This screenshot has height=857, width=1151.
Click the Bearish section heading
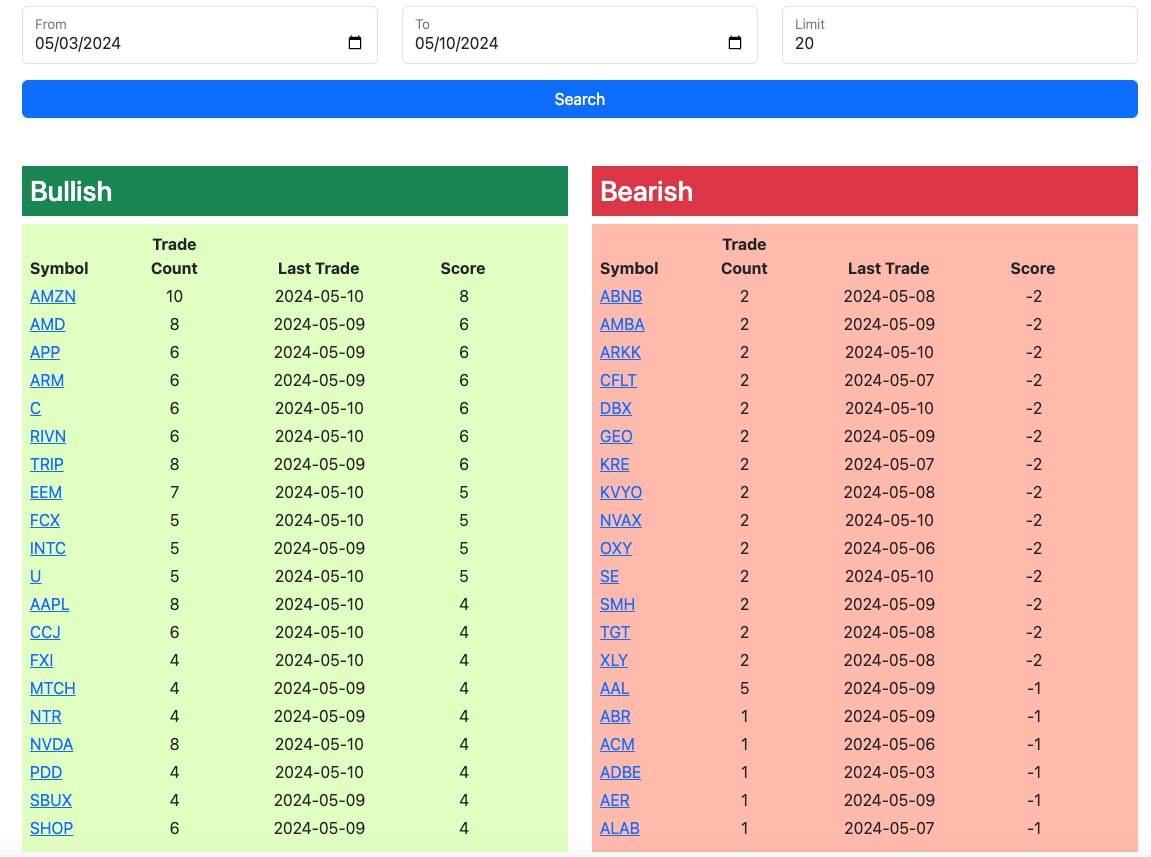point(646,192)
